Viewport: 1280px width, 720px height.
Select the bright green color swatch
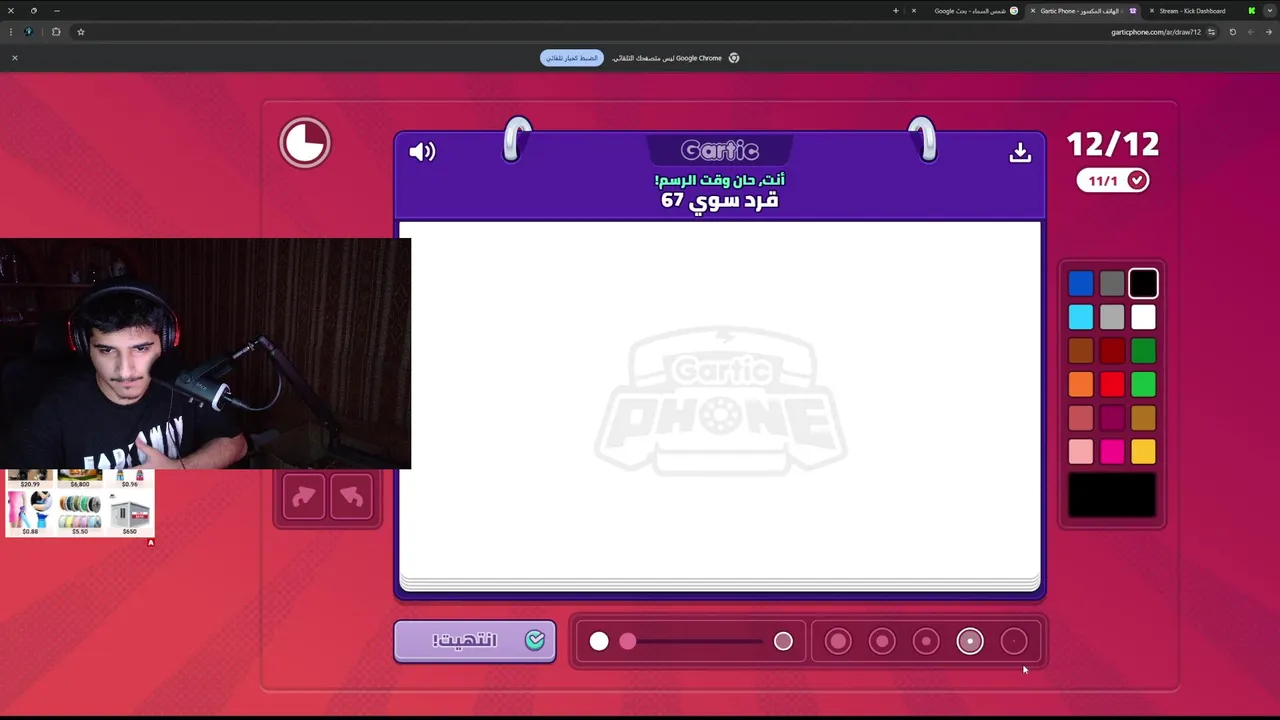pyautogui.click(x=1143, y=384)
